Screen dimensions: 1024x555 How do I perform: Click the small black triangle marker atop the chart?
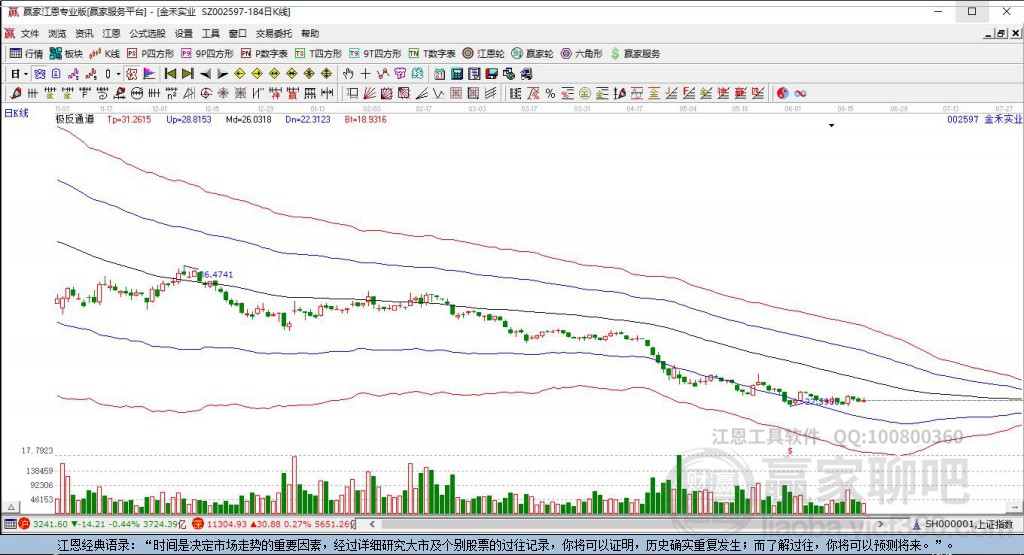click(x=831, y=125)
